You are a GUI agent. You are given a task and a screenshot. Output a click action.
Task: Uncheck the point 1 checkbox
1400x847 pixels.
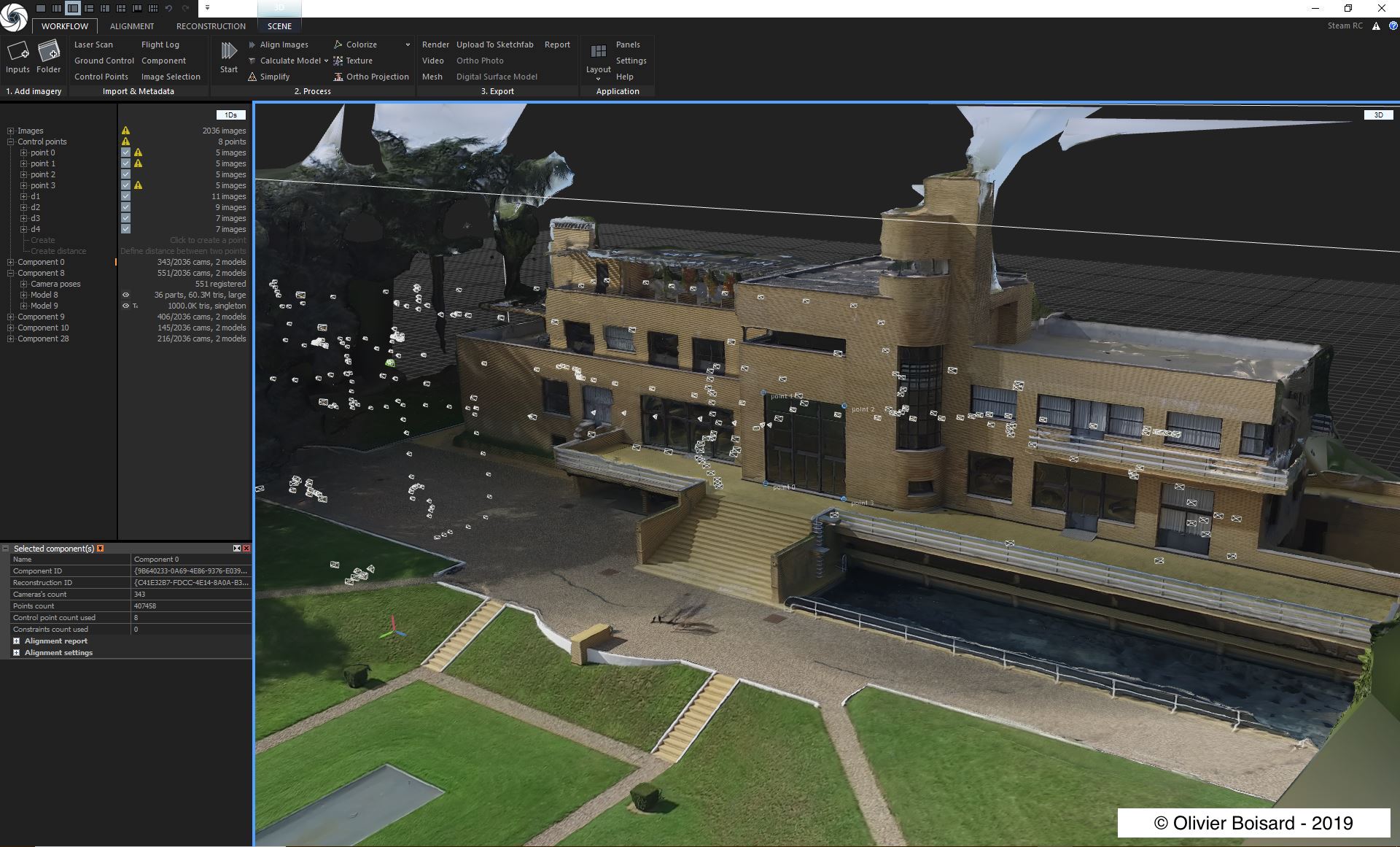(x=125, y=163)
